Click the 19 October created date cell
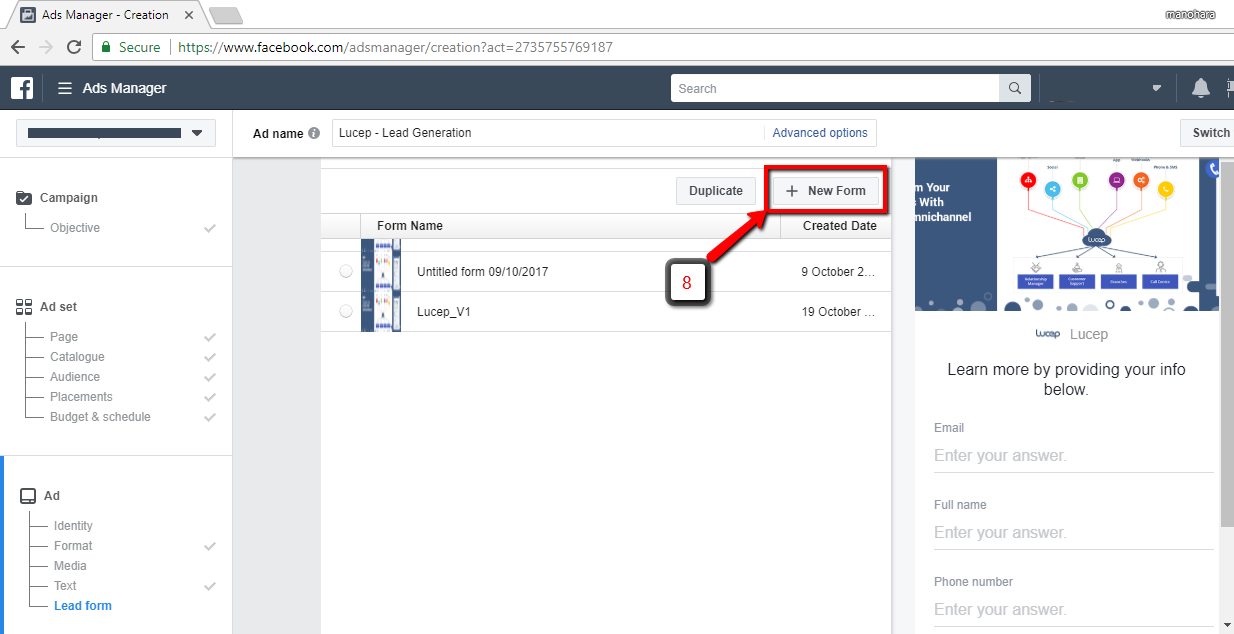The width and height of the screenshot is (1234, 634). point(840,312)
